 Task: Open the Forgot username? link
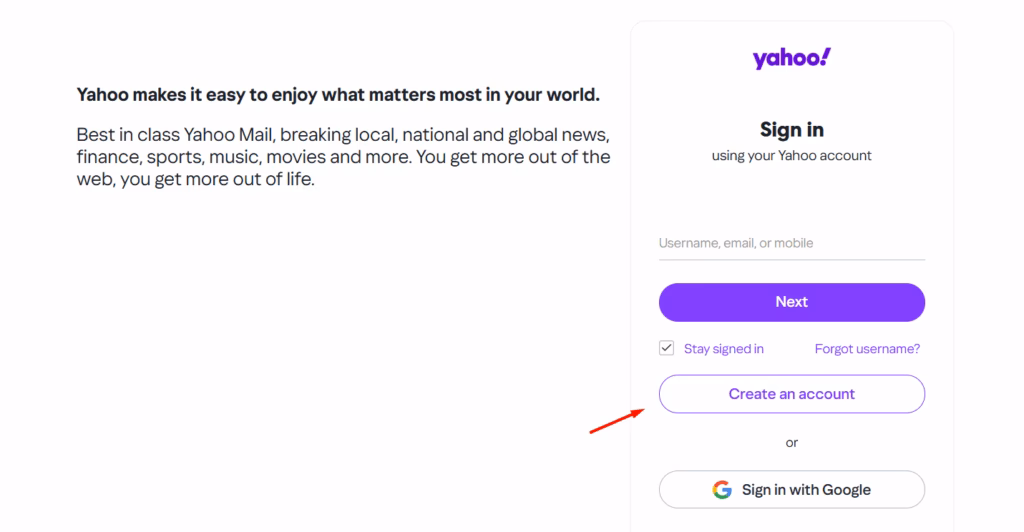click(867, 349)
